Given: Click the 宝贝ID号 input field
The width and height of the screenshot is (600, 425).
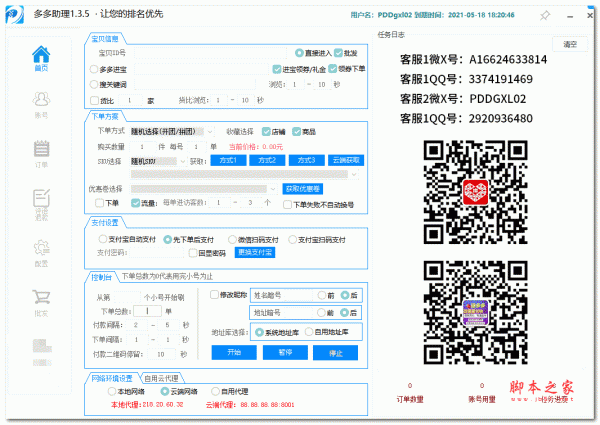Looking at the screenshot, I should (x=210, y=53).
